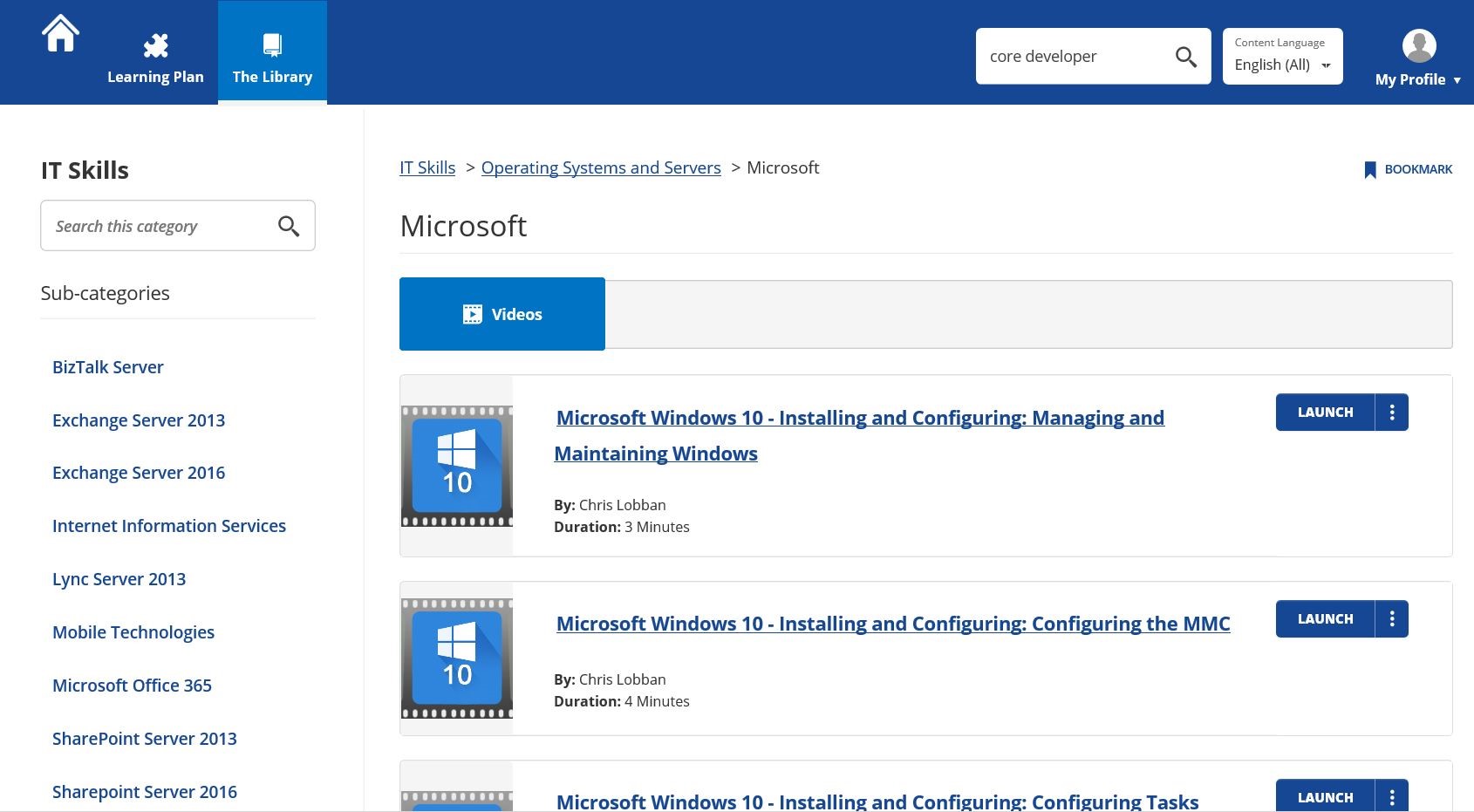
Task: Click the category search magnifier icon
Action: coord(289,227)
